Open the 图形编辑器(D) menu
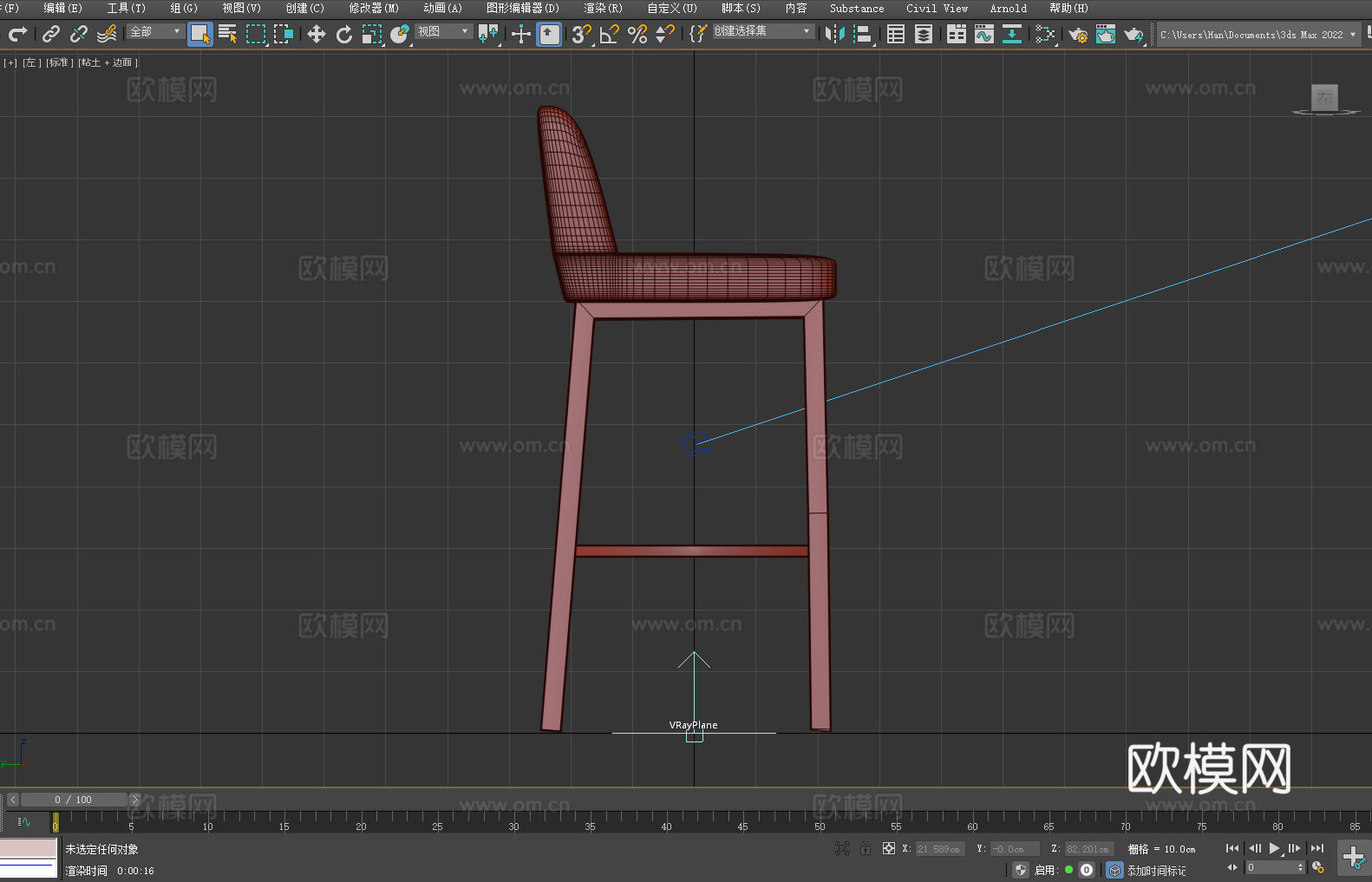1372x882 pixels. coord(522,8)
